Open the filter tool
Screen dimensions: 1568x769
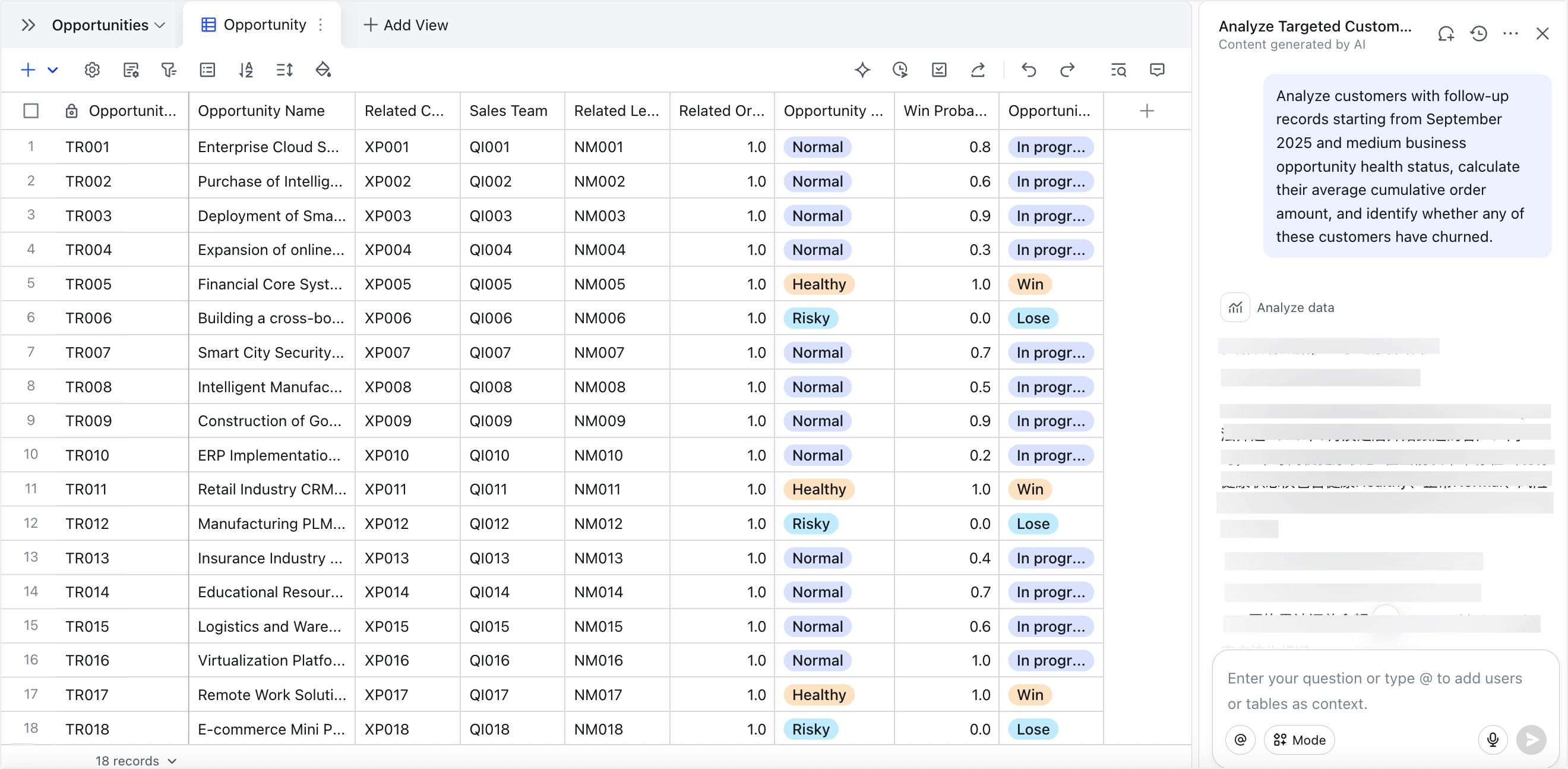pos(169,70)
